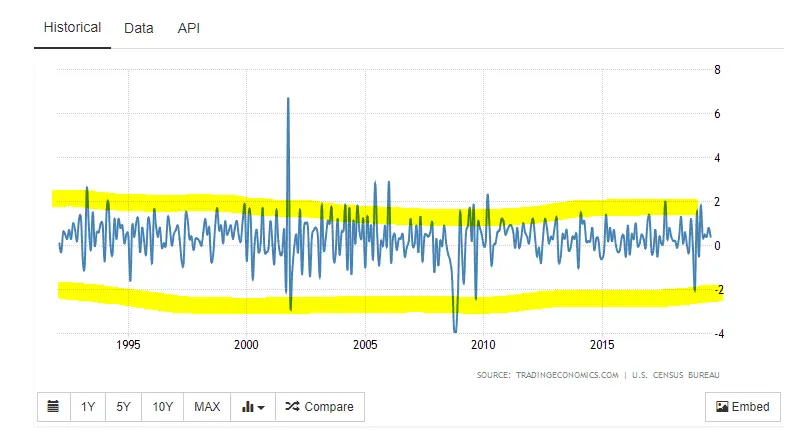Open the chart type dropdown
Viewport: 798px width, 435px height.
pos(252,407)
